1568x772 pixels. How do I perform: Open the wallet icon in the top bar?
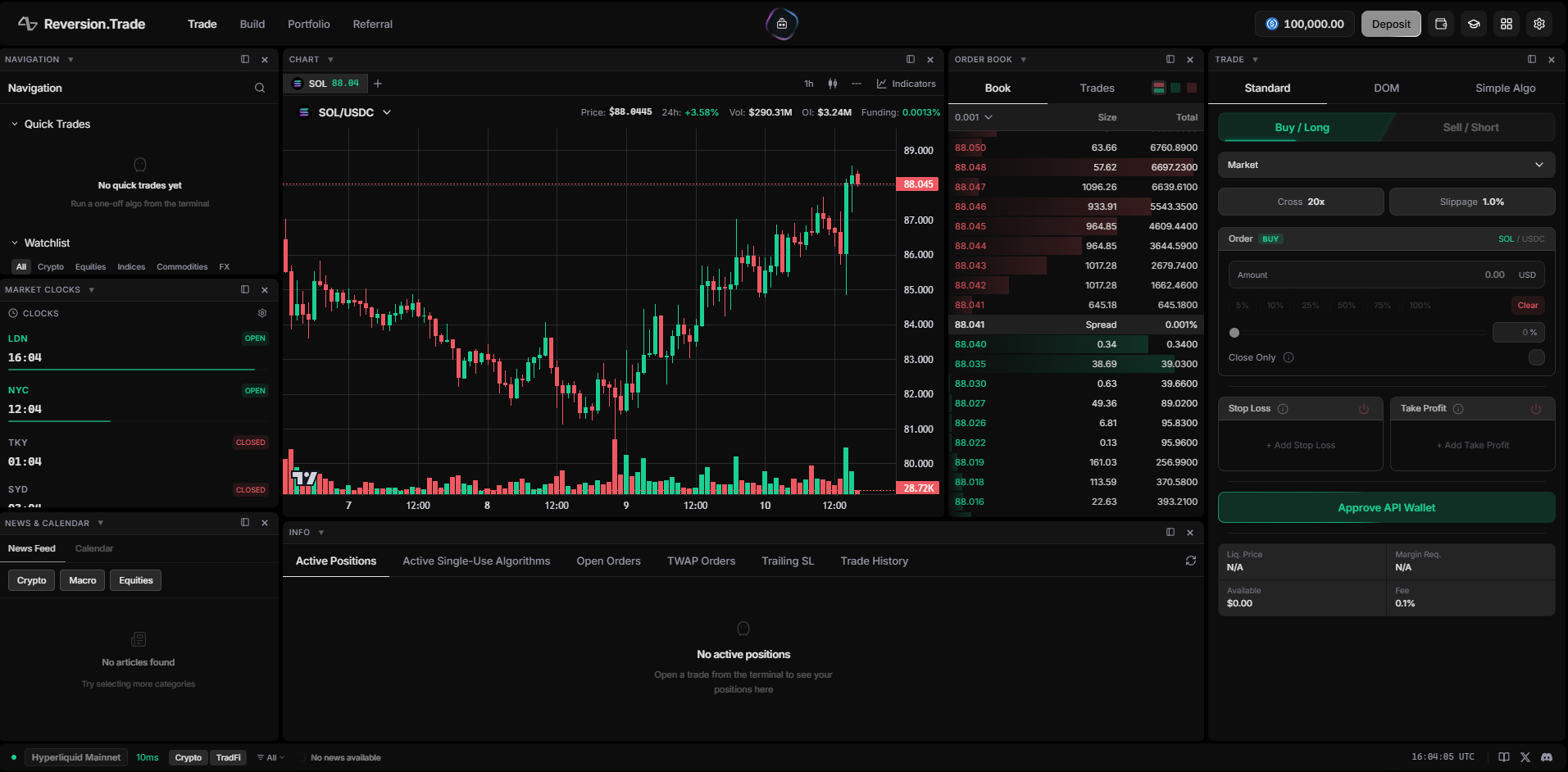[x=1440, y=24]
